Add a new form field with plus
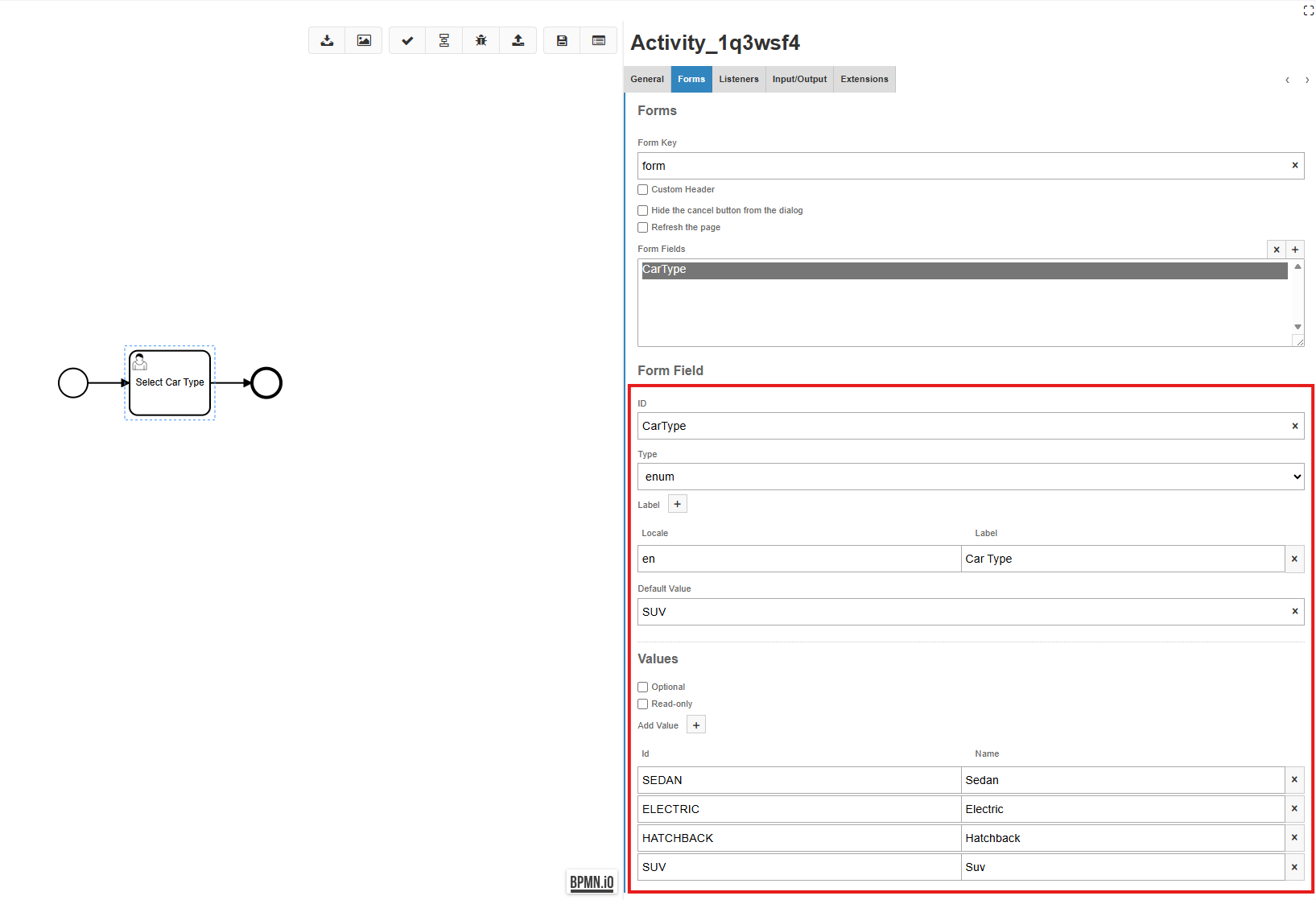This screenshot has height=900, width=1316. (x=1295, y=250)
